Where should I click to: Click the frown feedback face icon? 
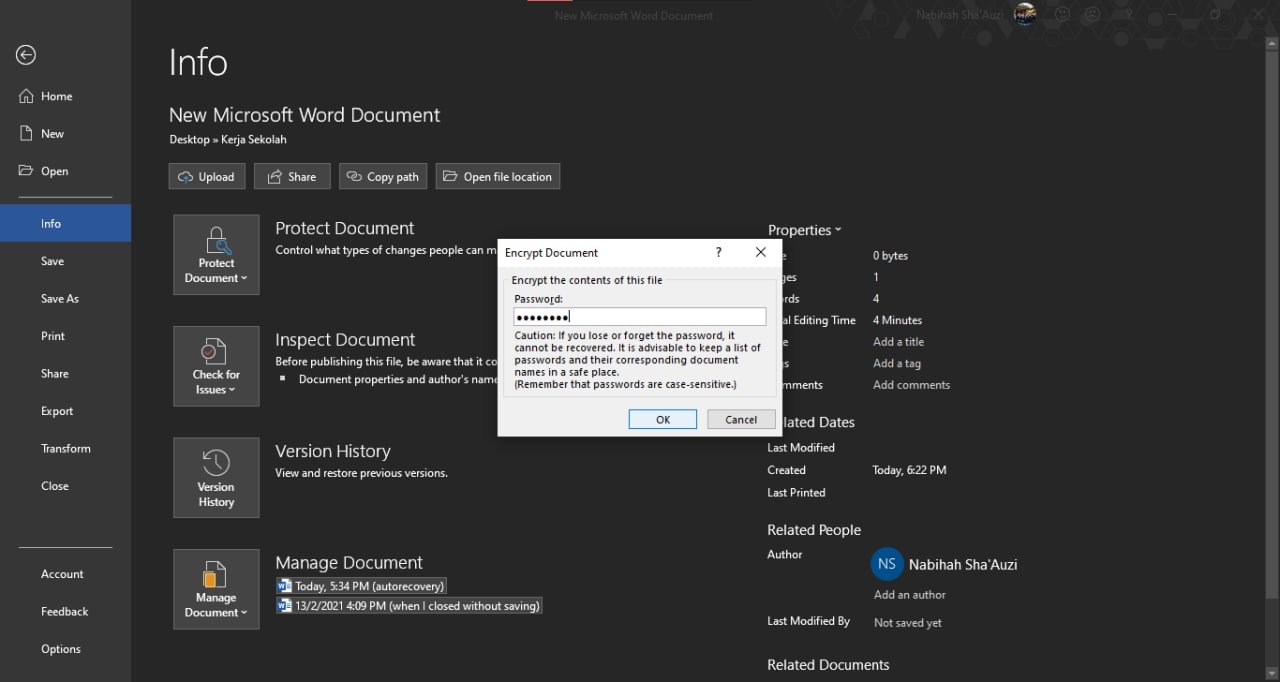click(1093, 15)
